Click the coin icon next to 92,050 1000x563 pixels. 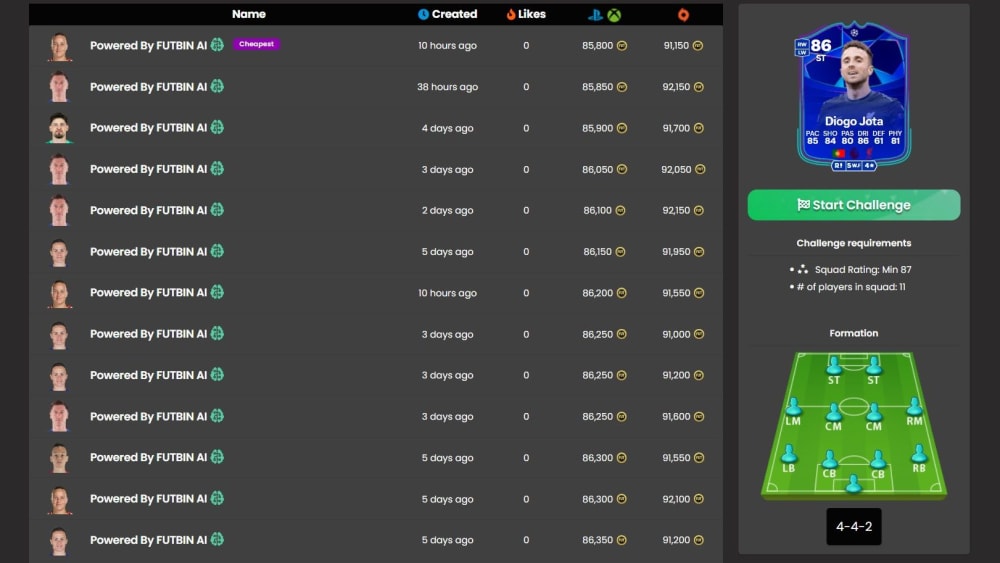pos(700,170)
